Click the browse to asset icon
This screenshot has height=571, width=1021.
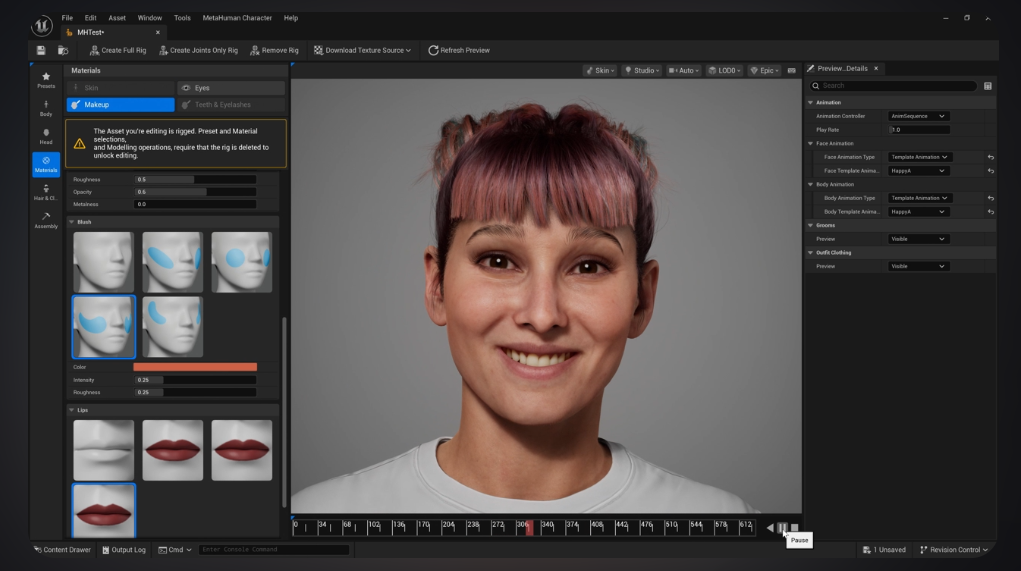click(x=63, y=50)
